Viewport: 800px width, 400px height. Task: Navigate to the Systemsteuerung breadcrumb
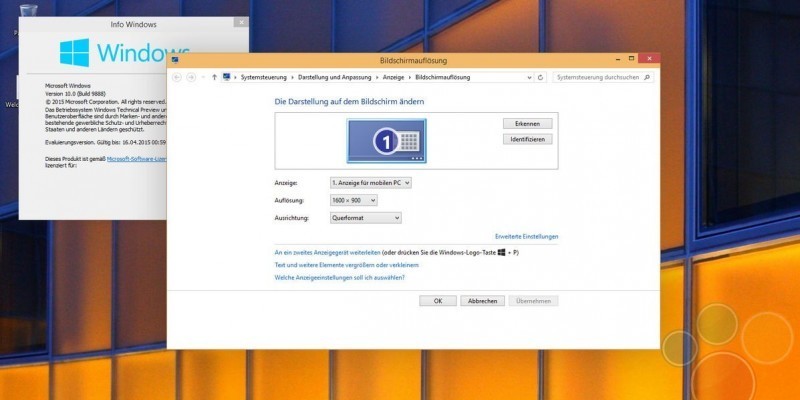point(264,78)
